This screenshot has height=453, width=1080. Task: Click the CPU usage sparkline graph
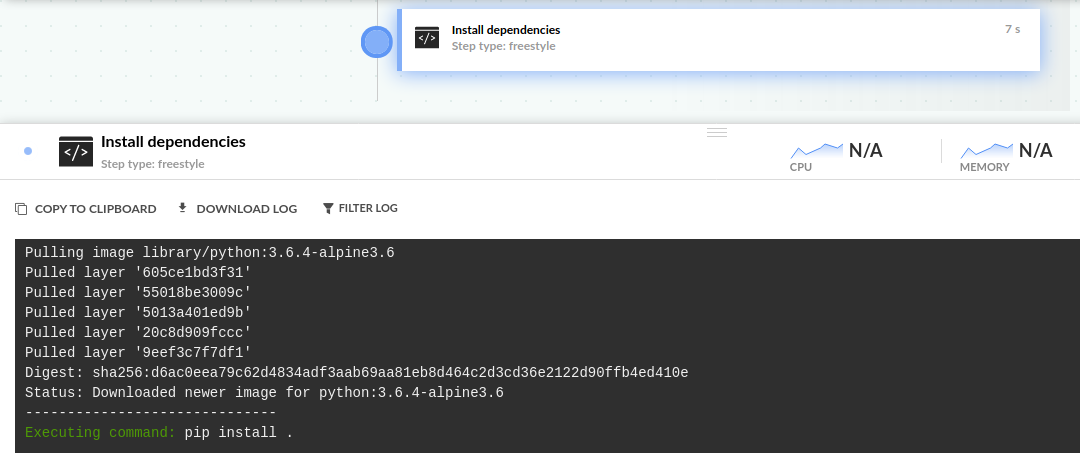coord(817,150)
